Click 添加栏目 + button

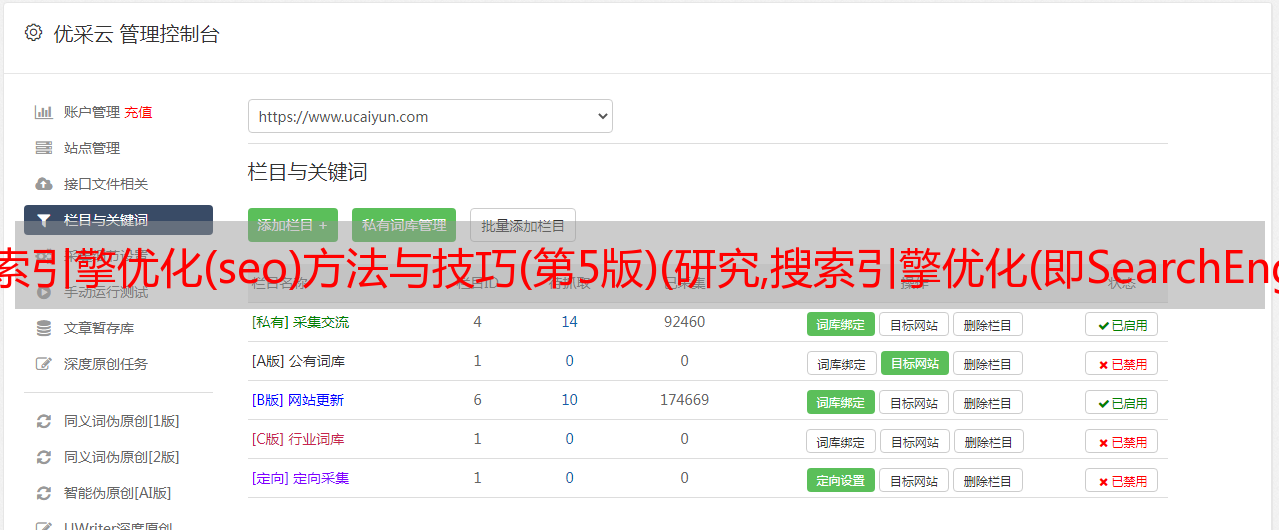(x=293, y=225)
